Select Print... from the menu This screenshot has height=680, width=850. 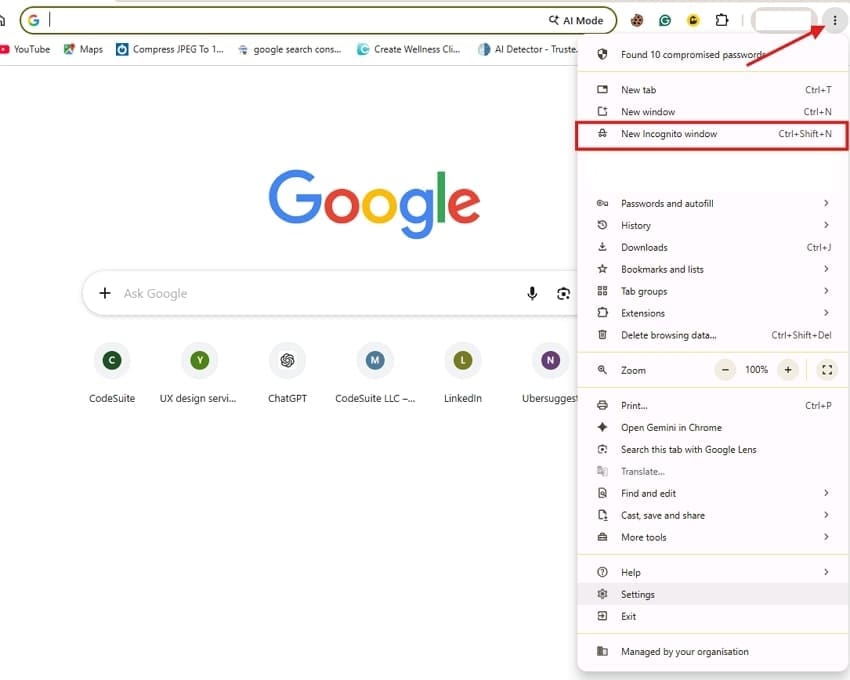(x=712, y=406)
